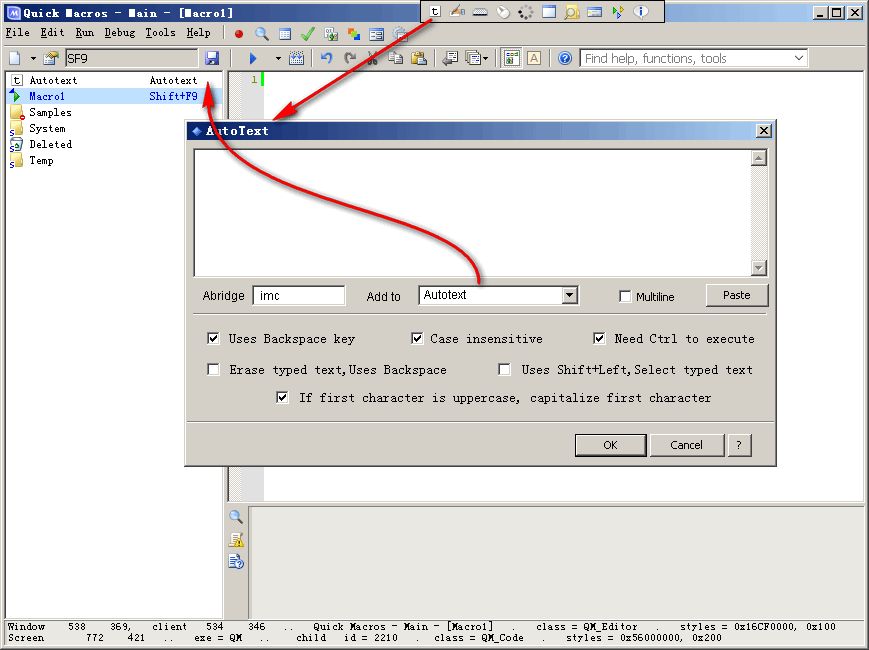869x650 pixels.
Task: Uncheck 'Uses Backspace key' checkbox
Action: pyautogui.click(x=213, y=339)
